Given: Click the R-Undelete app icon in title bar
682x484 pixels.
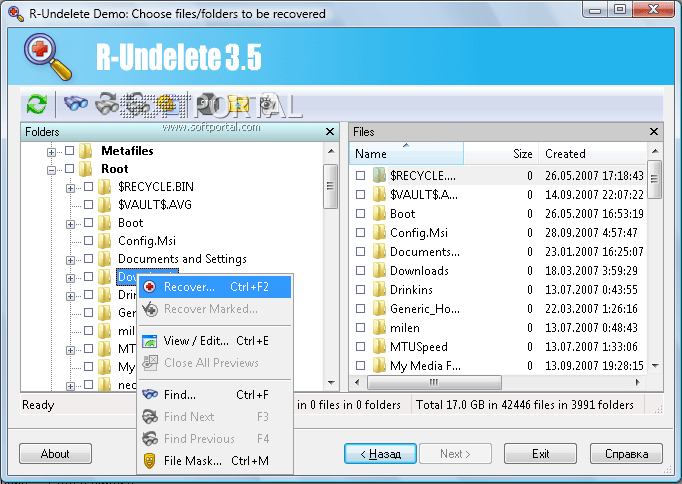Looking at the screenshot, I should click(x=16, y=13).
